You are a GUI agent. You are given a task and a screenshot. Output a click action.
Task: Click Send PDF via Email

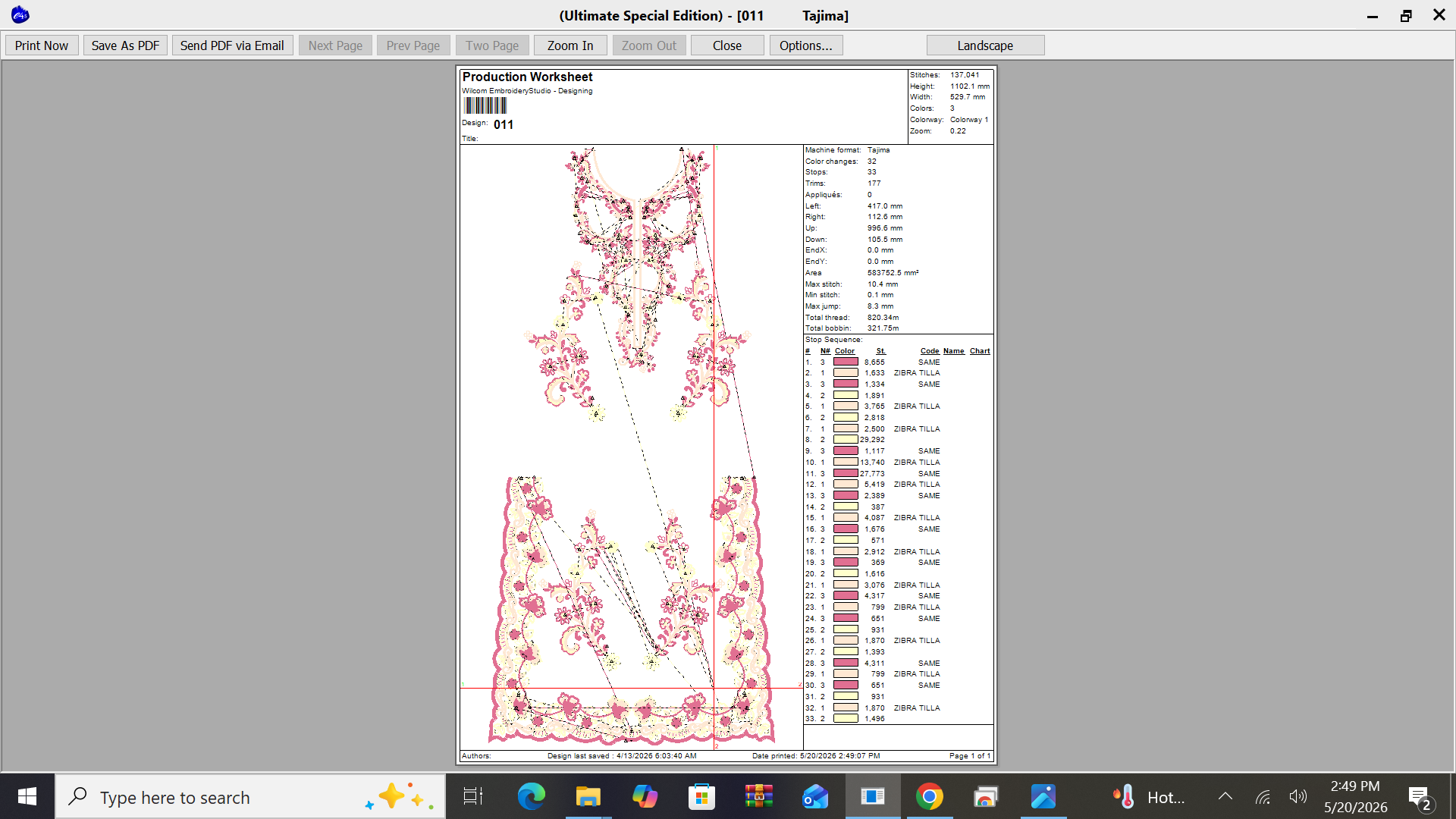[232, 45]
